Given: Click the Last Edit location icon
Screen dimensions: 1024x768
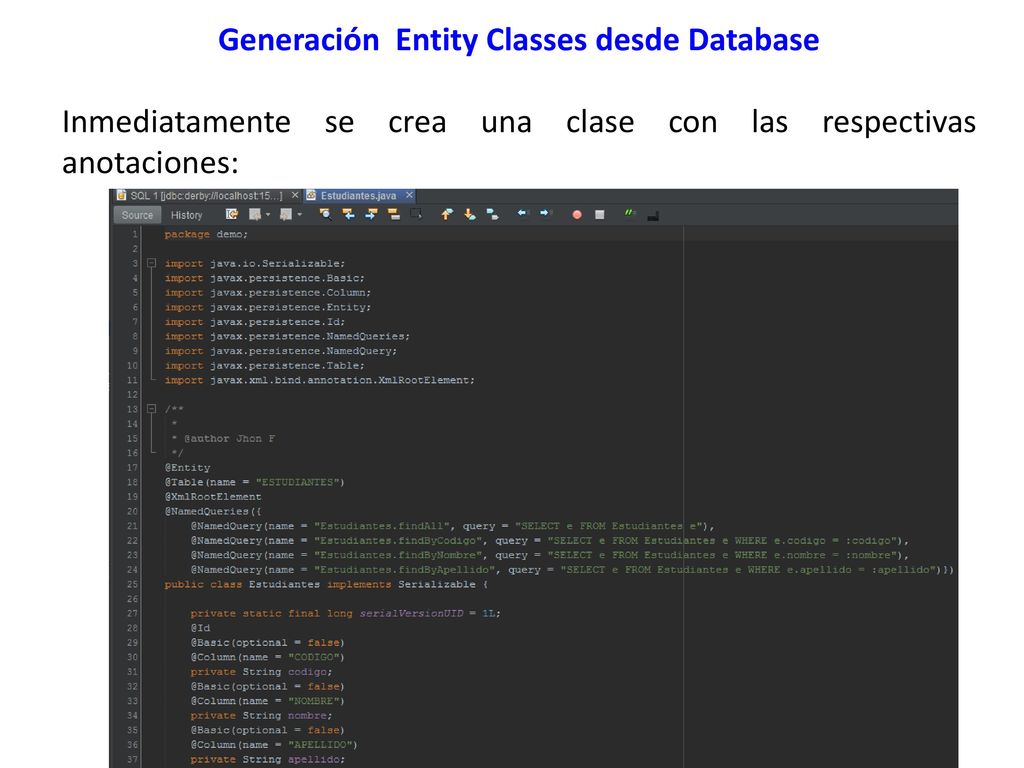Looking at the screenshot, I should coord(232,214).
